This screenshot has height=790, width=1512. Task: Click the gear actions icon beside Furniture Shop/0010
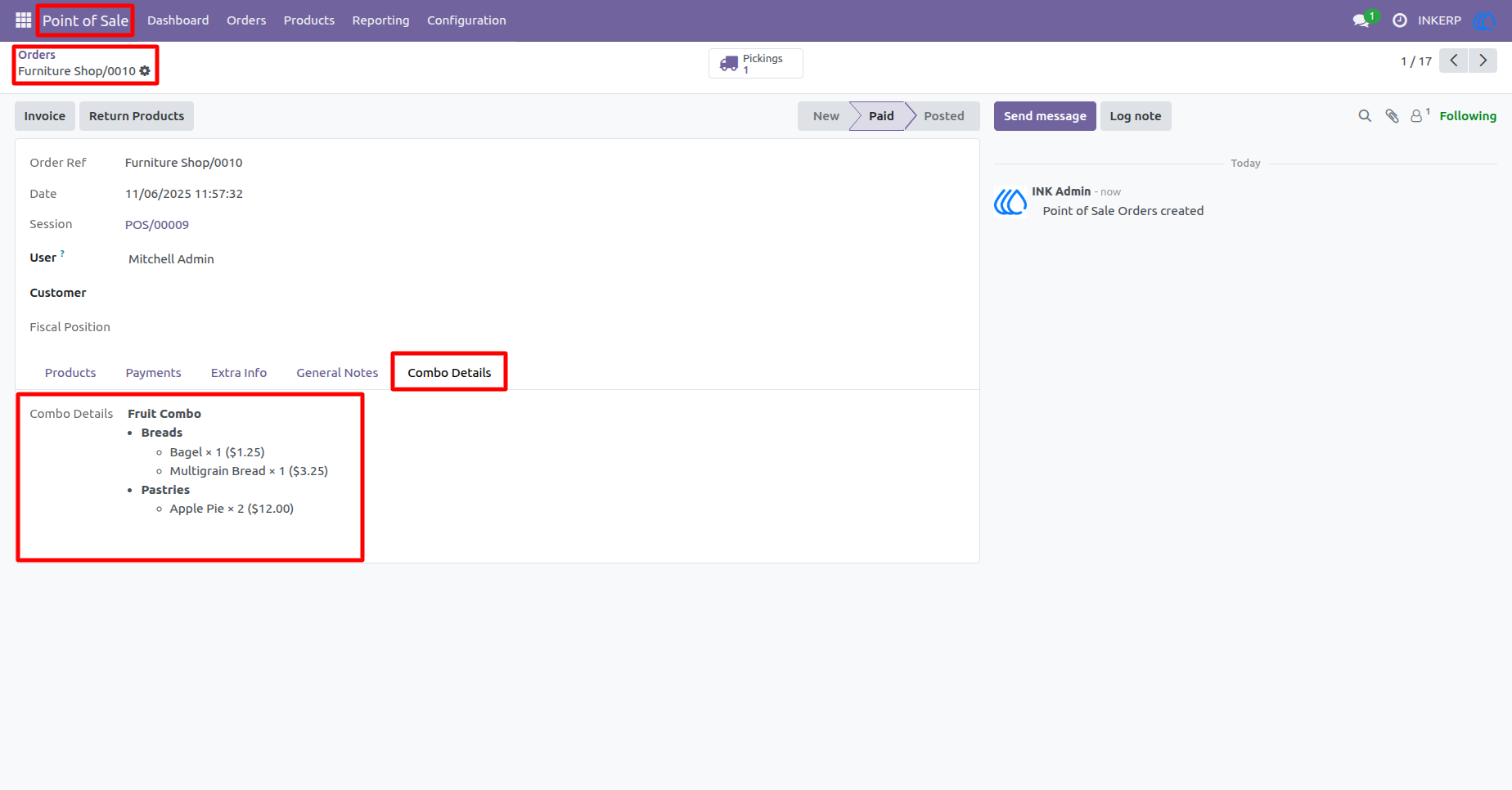145,71
